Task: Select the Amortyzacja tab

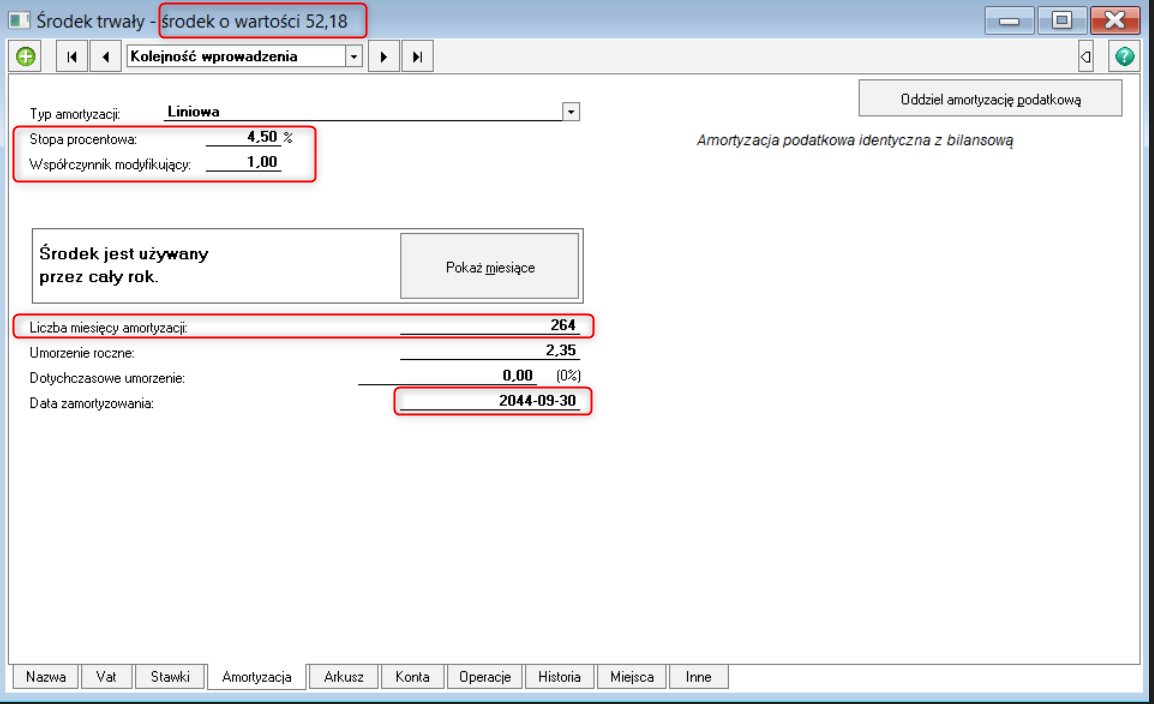Action: click(257, 677)
